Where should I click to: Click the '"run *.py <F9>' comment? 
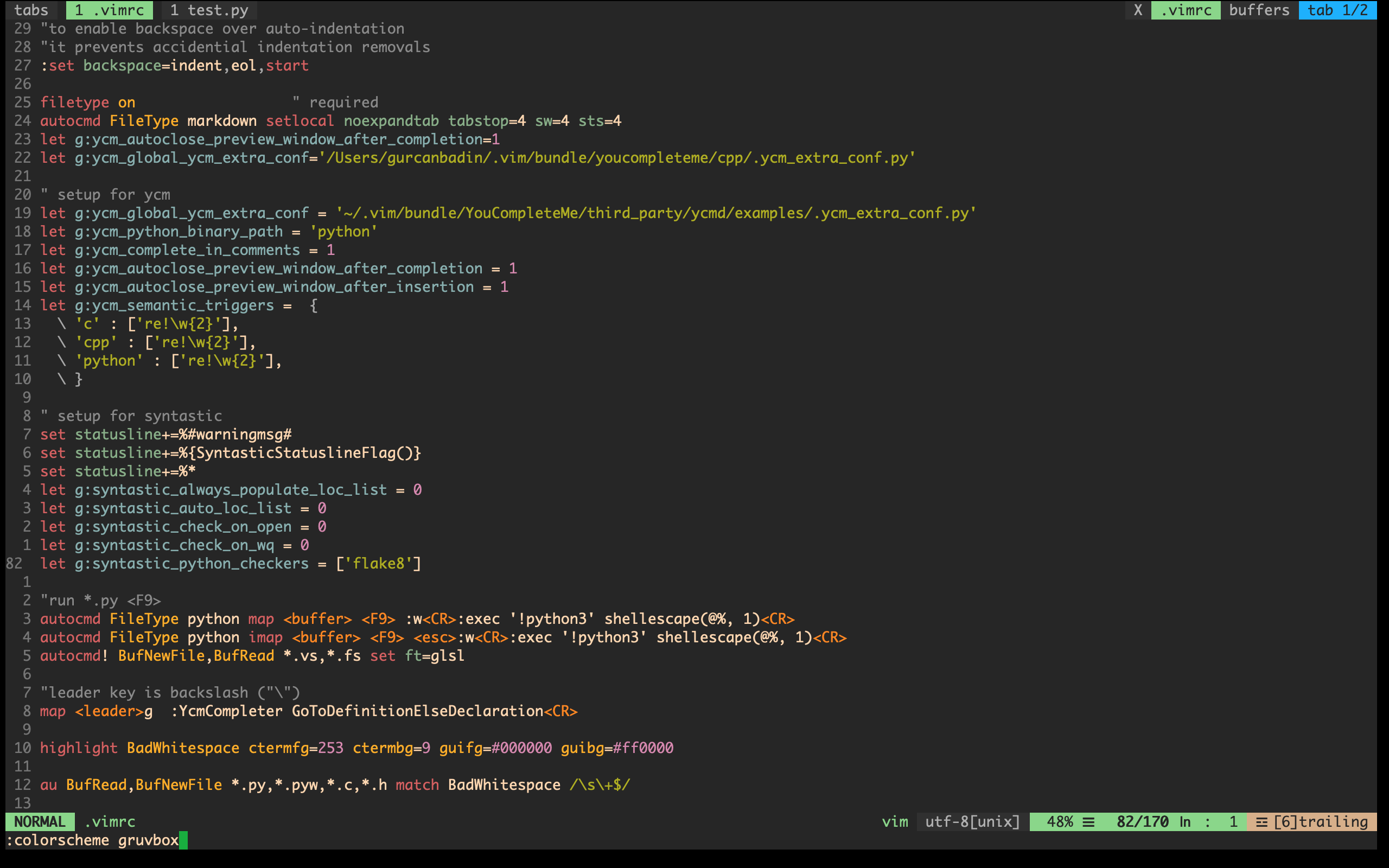click(100, 601)
